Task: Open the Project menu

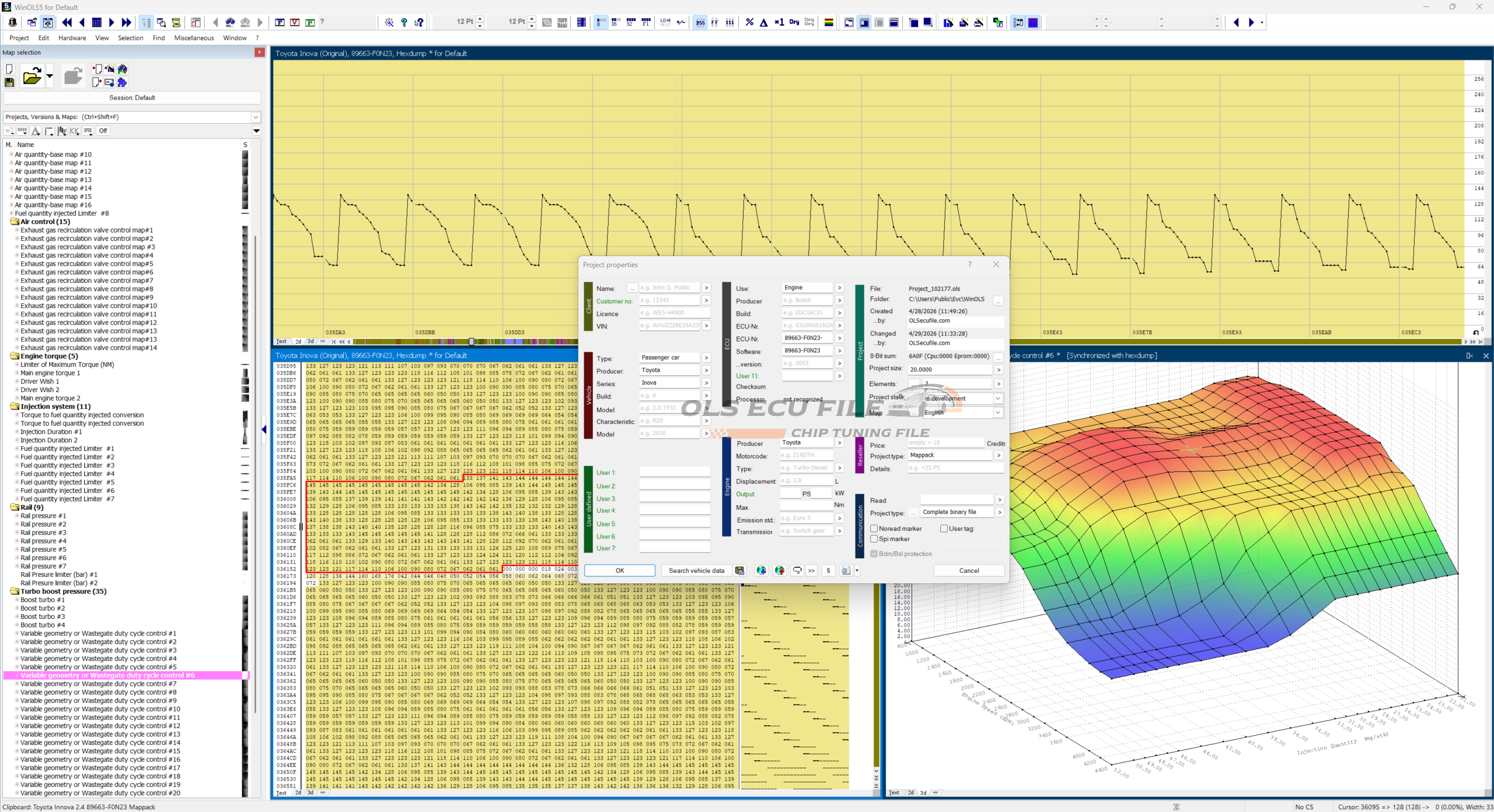Action: (x=19, y=38)
